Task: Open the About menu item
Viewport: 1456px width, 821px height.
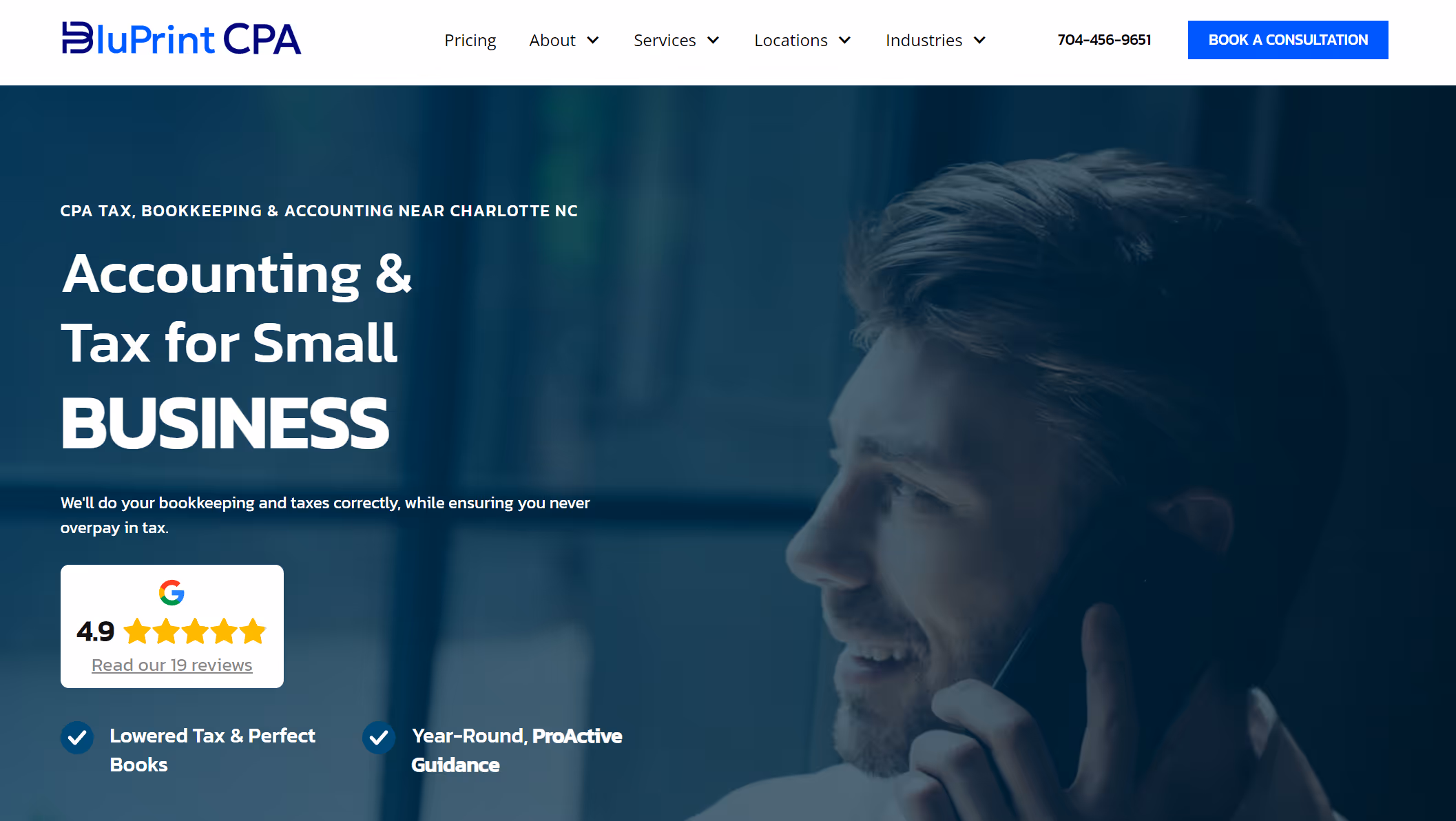Action: (x=552, y=41)
